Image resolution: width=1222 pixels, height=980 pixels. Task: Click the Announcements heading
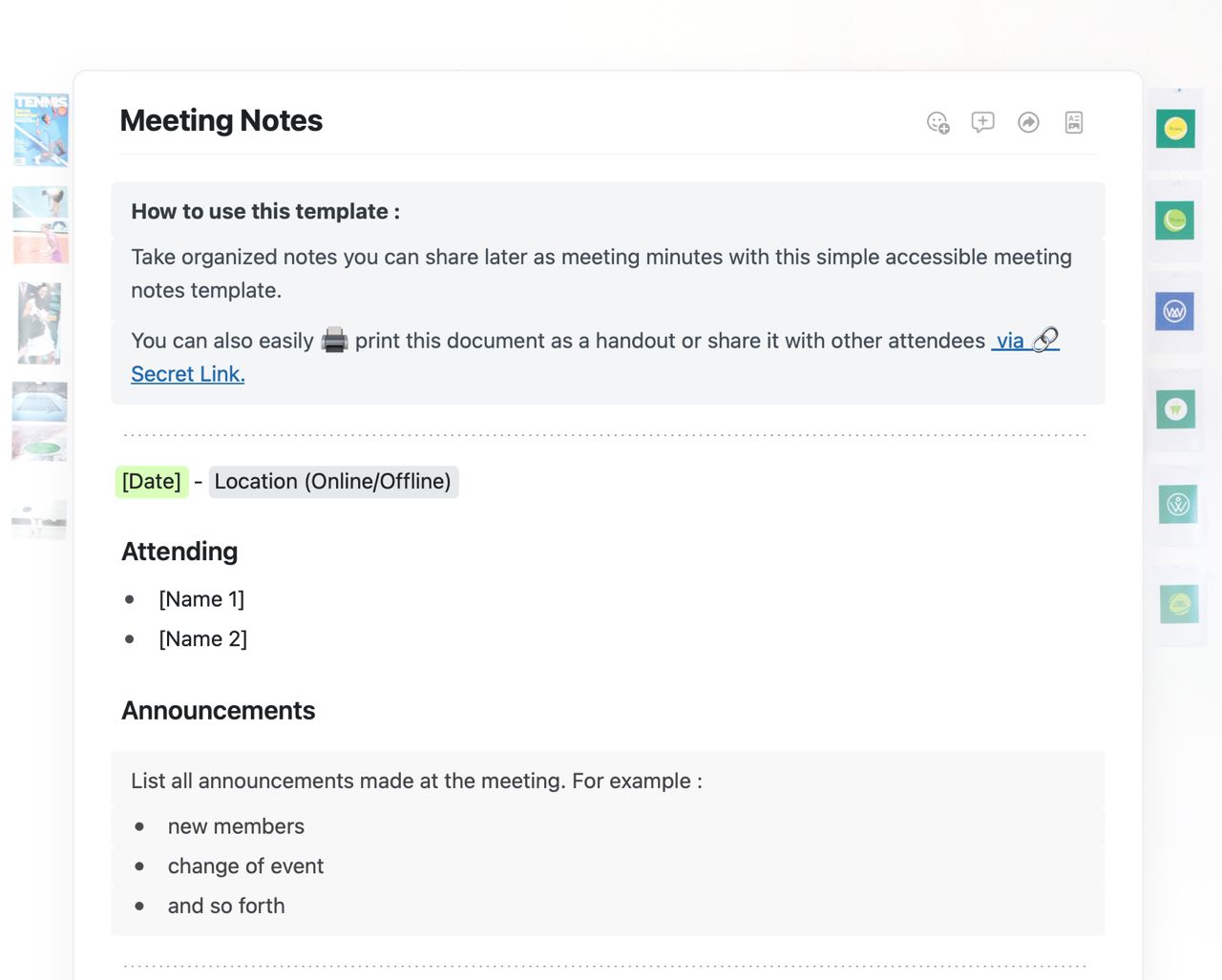tap(219, 711)
